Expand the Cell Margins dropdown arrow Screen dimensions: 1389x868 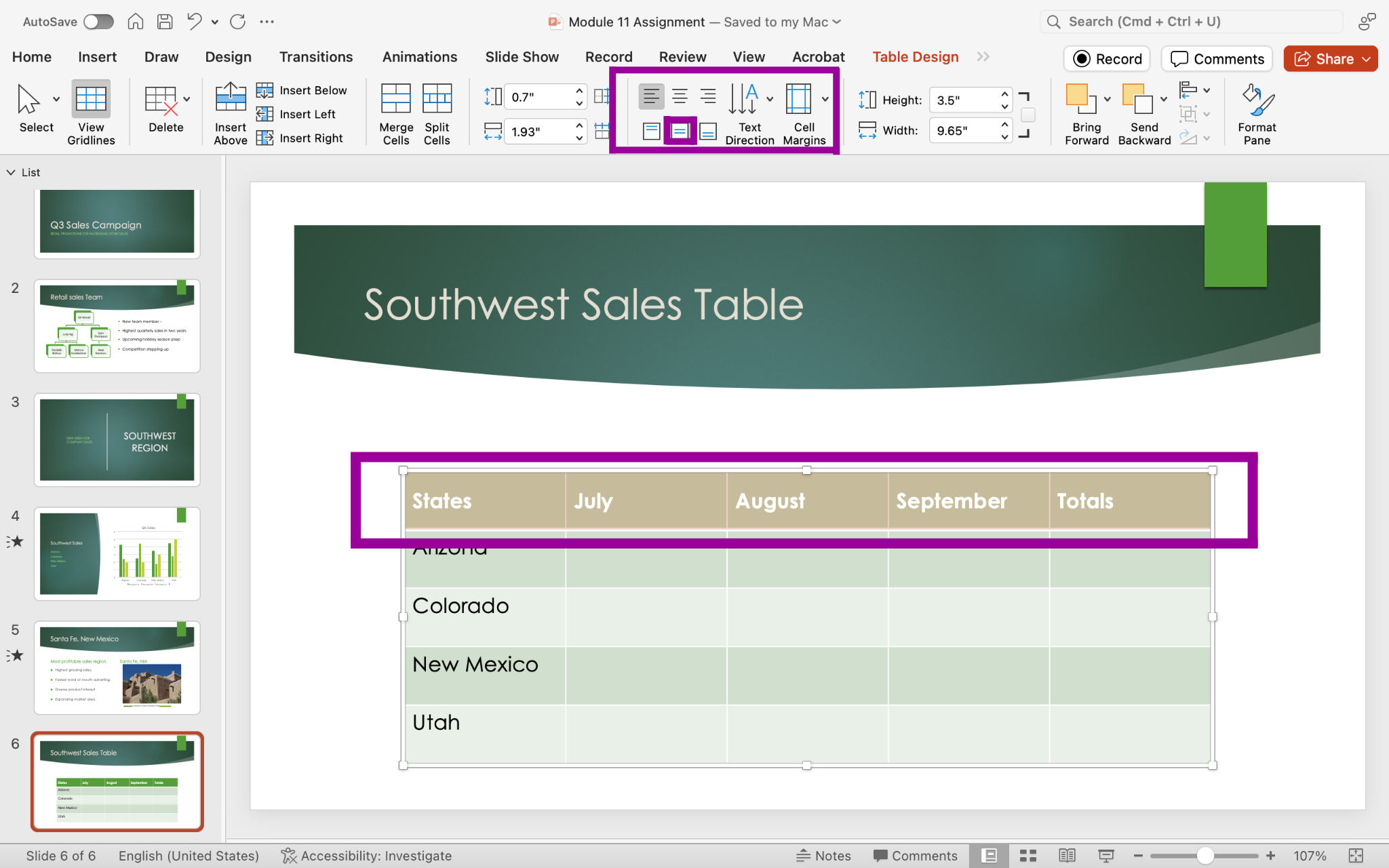coord(825,99)
